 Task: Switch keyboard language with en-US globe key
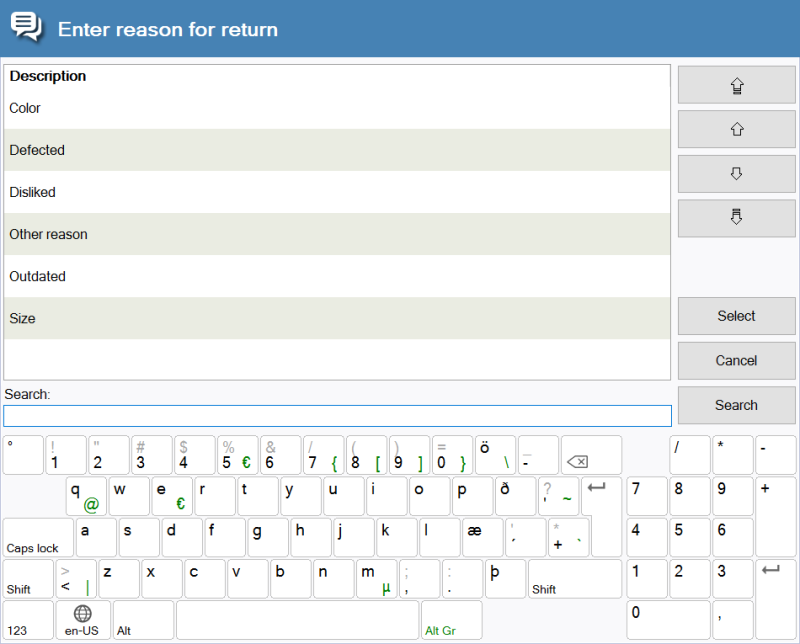point(82,620)
